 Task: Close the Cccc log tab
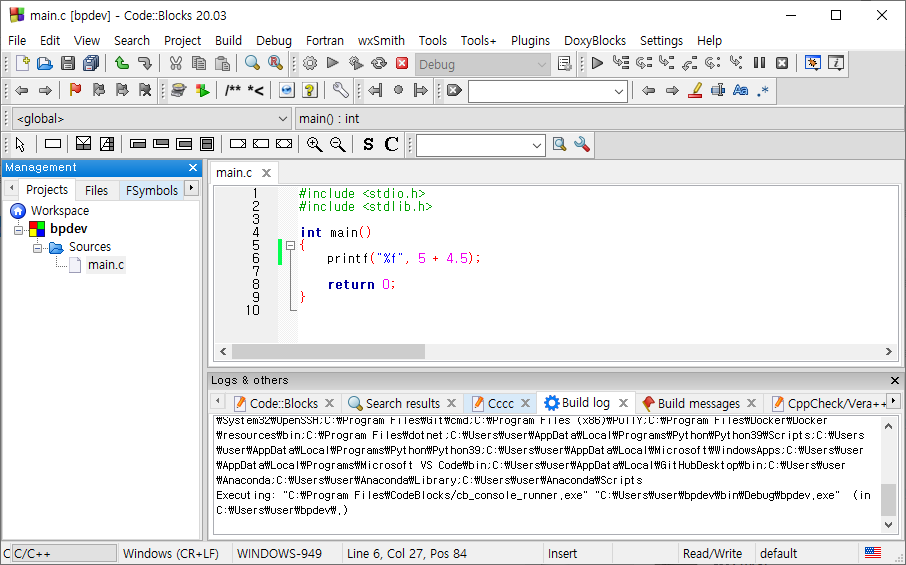pos(525,403)
